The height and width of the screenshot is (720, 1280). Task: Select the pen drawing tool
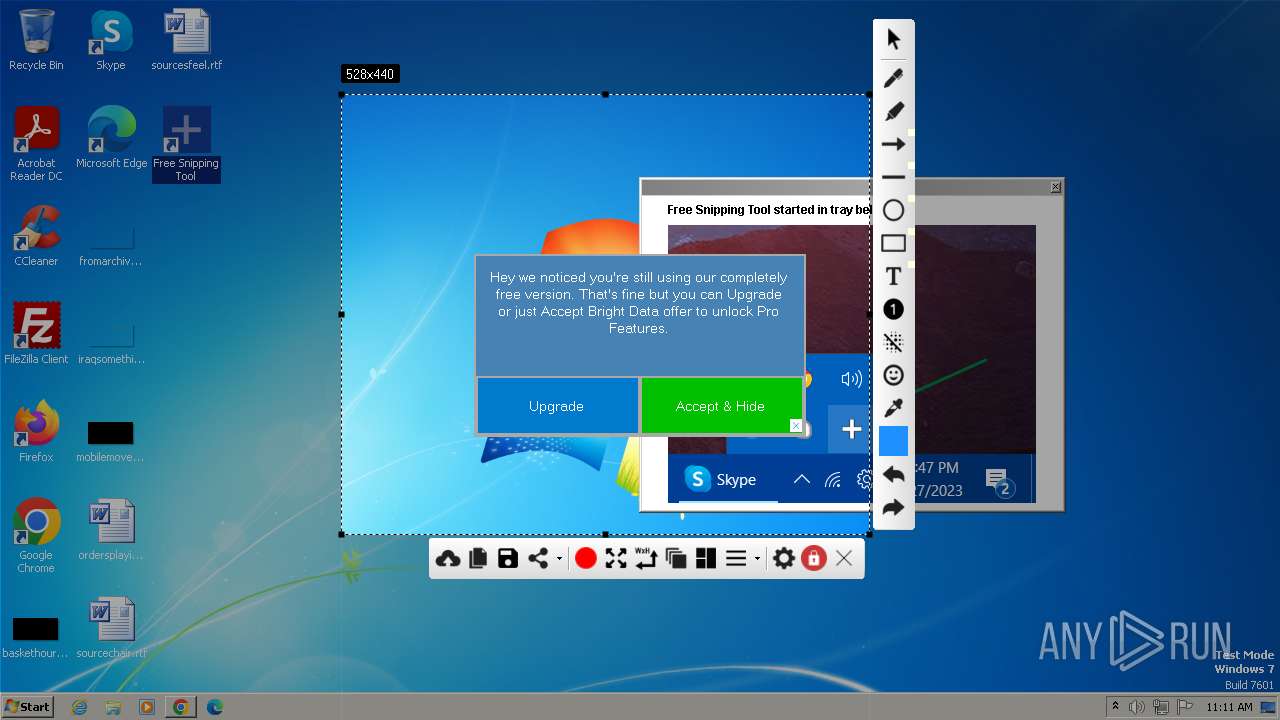[893, 78]
